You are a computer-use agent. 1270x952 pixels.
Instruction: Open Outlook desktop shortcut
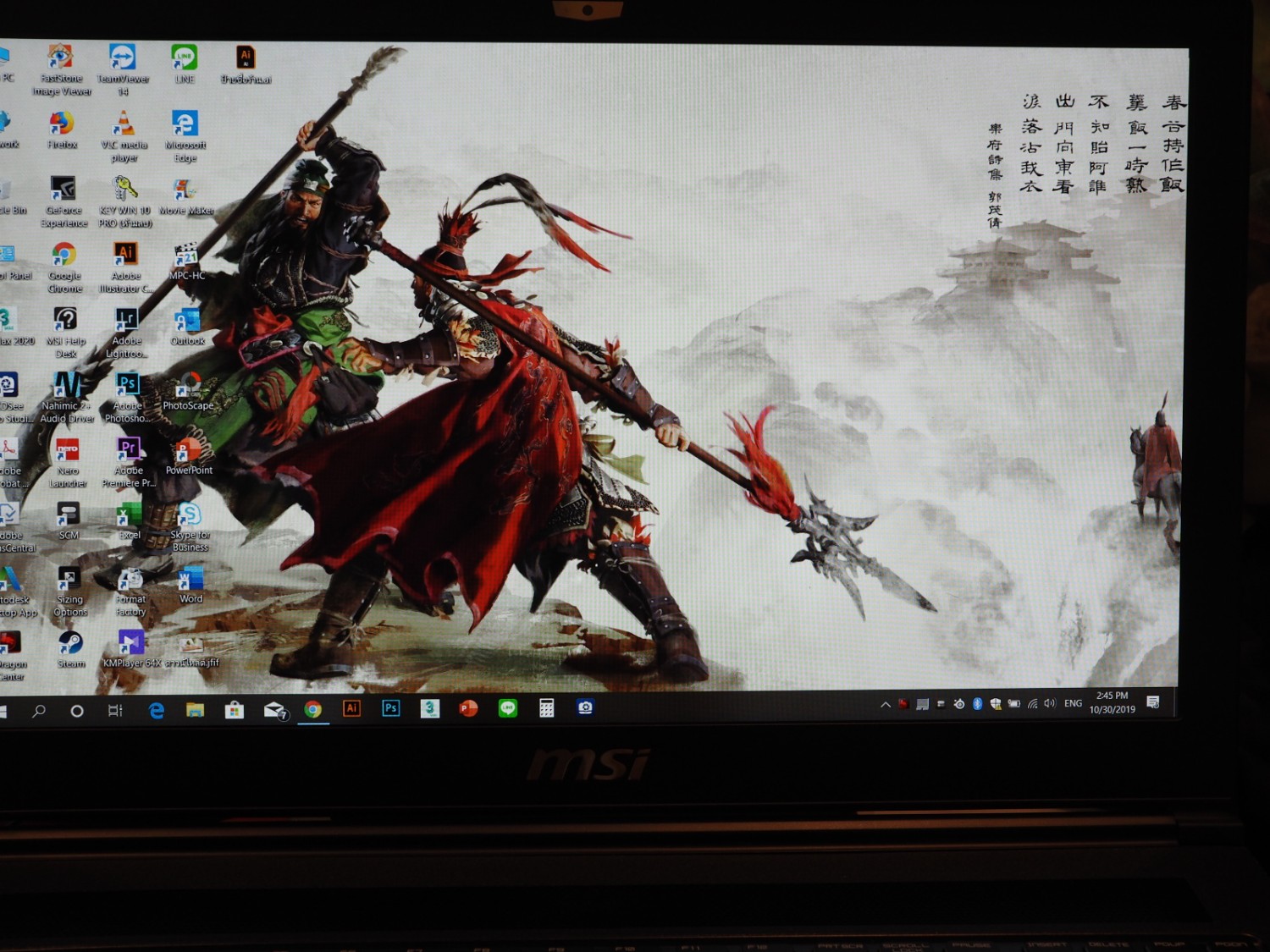188,326
